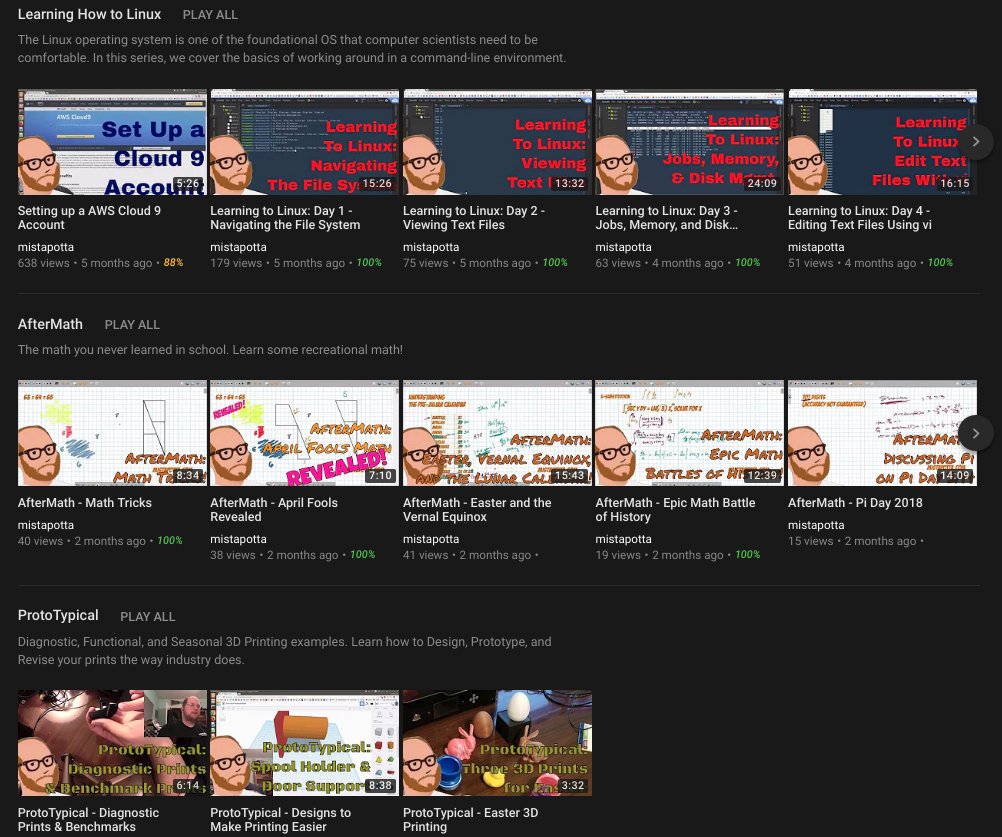Image resolution: width=1002 pixels, height=837 pixels.
Task: Open mistapotta channel under Day 4 video
Action: (x=816, y=247)
